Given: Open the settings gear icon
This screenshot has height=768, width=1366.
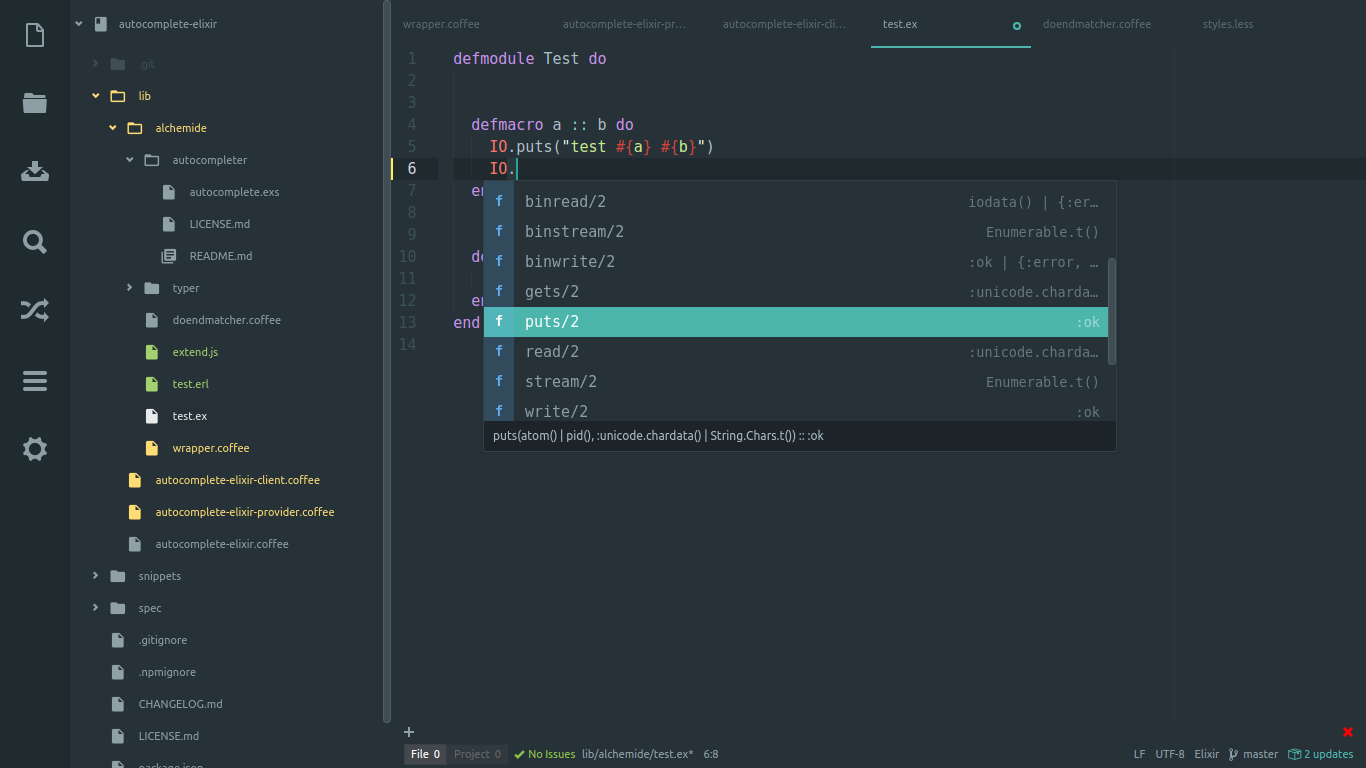Looking at the screenshot, I should (x=34, y=449).
